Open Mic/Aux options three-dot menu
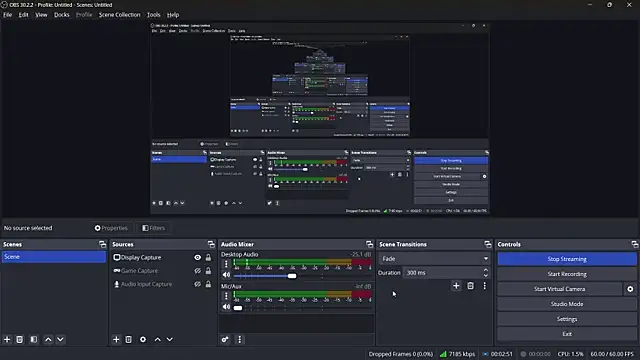Image resolution: width=640 pixels, height=360 pixels. (226, 296)
